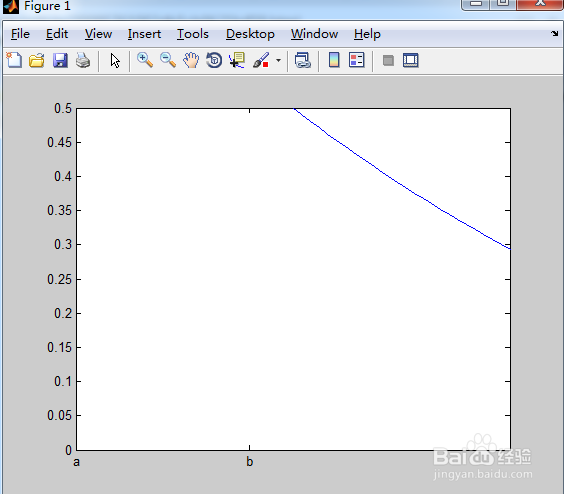Print the figure using the printer icon
Screen dimensions: 564x494
click(x=83, y=60)
